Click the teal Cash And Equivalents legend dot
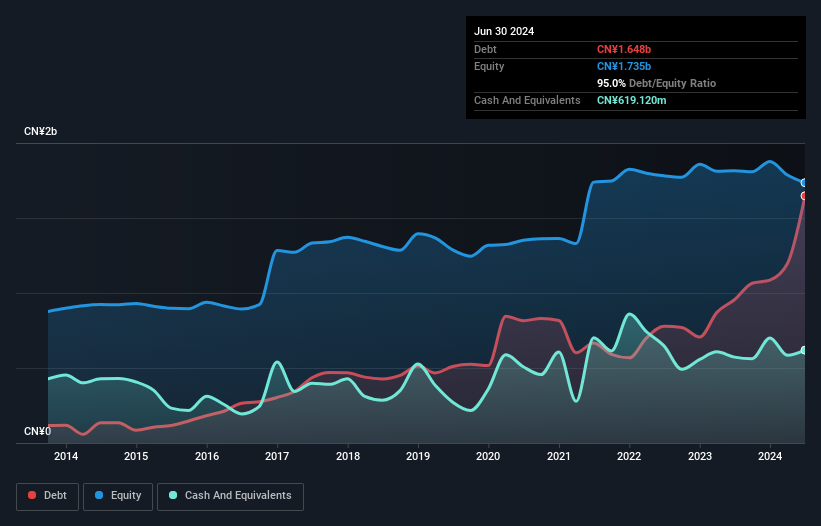 [x=173, y=495]
